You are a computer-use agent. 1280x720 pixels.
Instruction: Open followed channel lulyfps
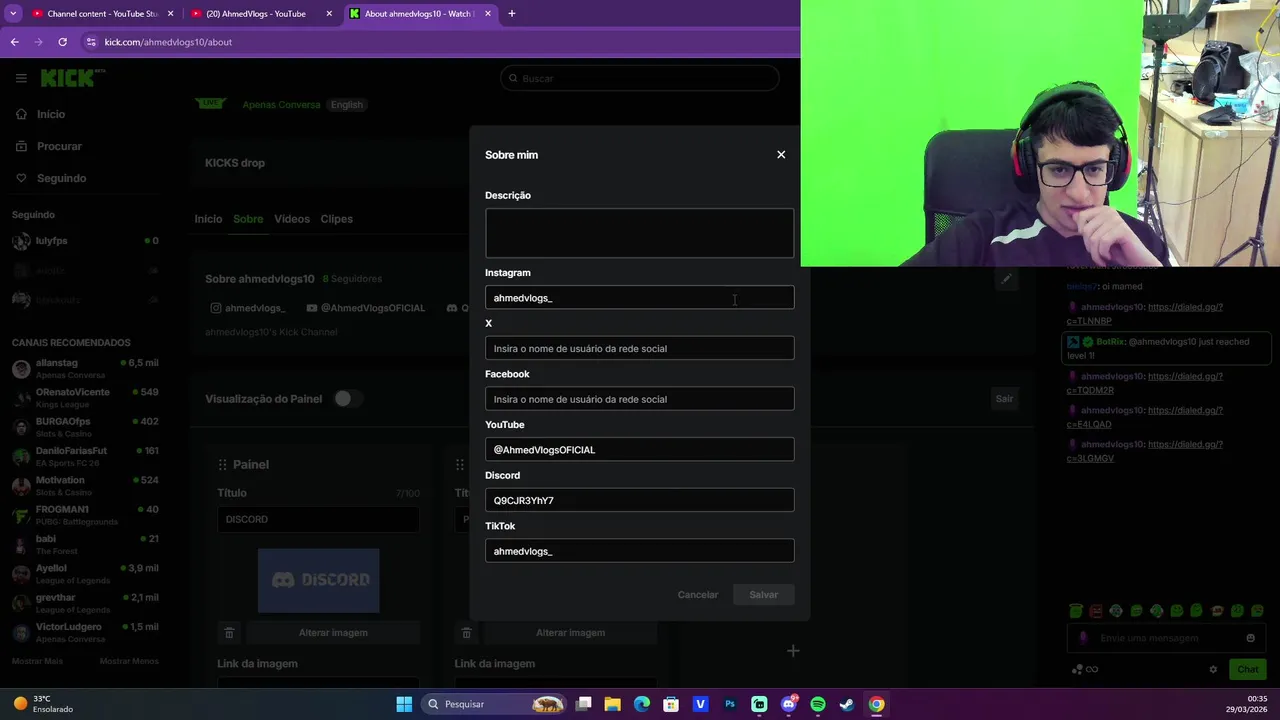coord(85,241)
